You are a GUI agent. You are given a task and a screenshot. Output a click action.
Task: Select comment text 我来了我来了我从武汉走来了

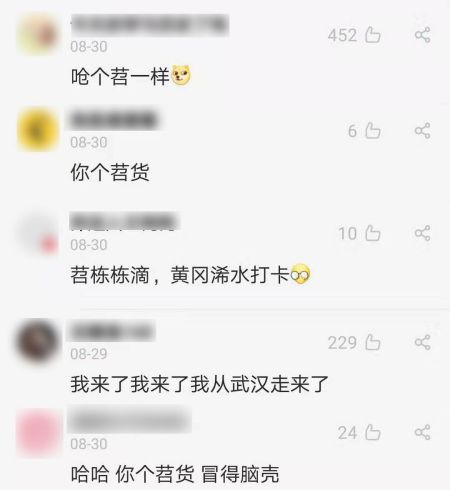199,384
